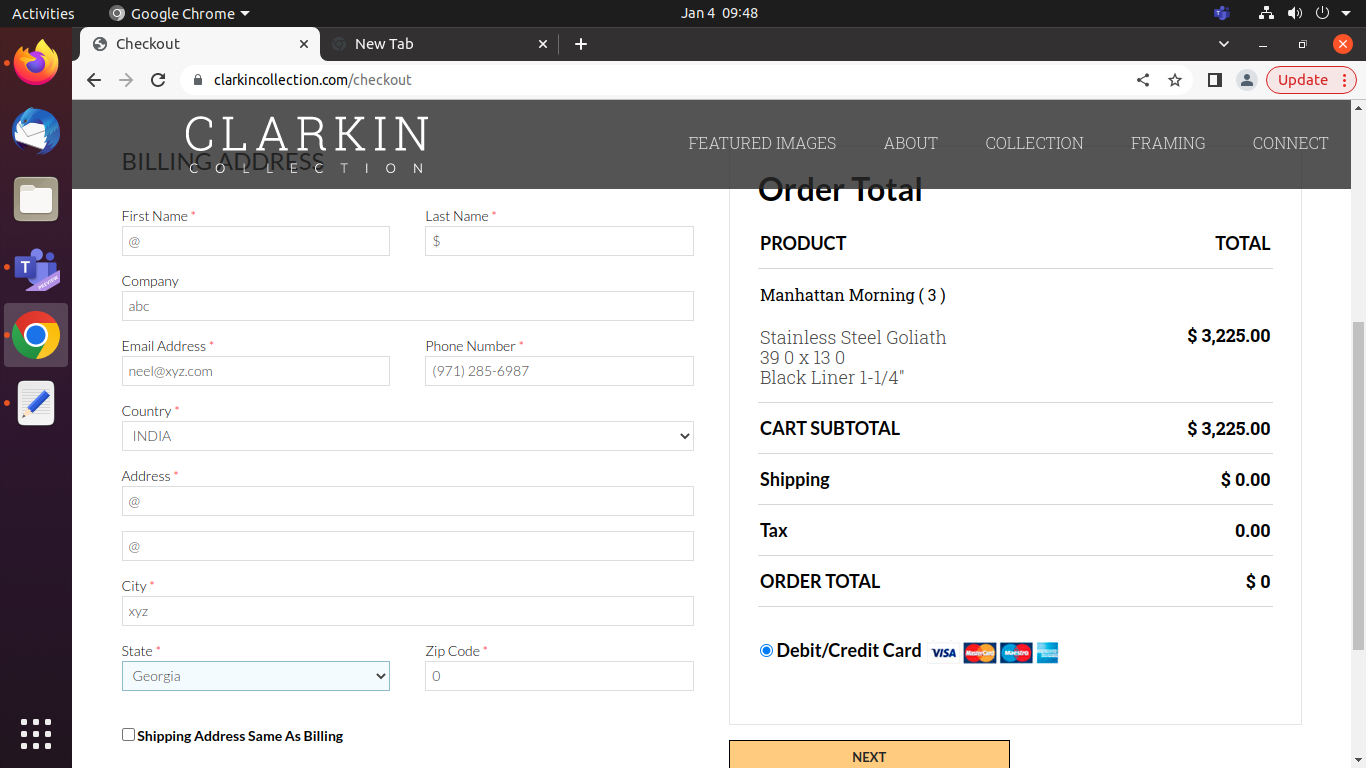Image resolution: width=1366 pixels, height=768 pixels.
Task: Open the Country dropdown showing INDIA
Action: [408, 436]
